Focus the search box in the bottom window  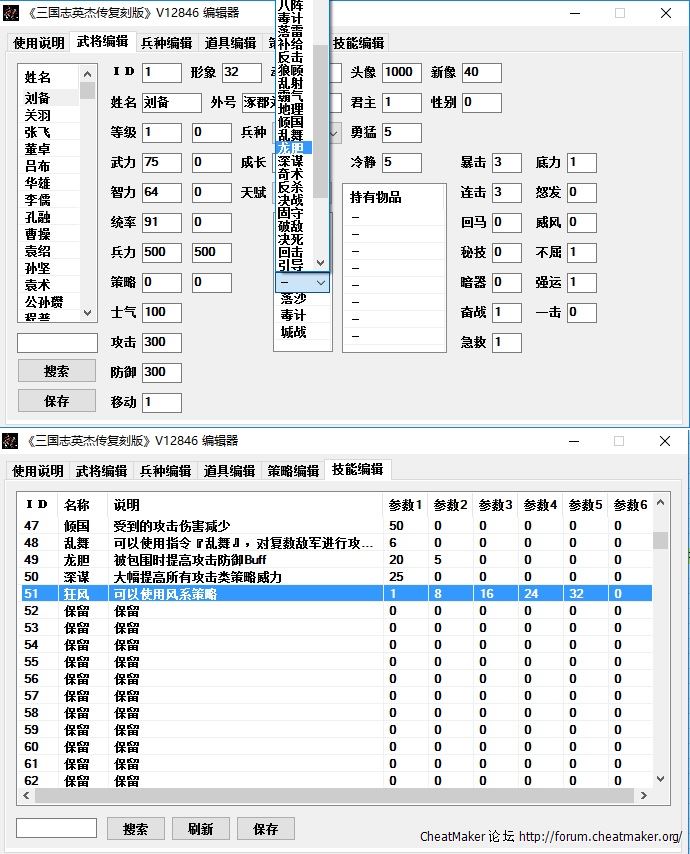(57, 828)
